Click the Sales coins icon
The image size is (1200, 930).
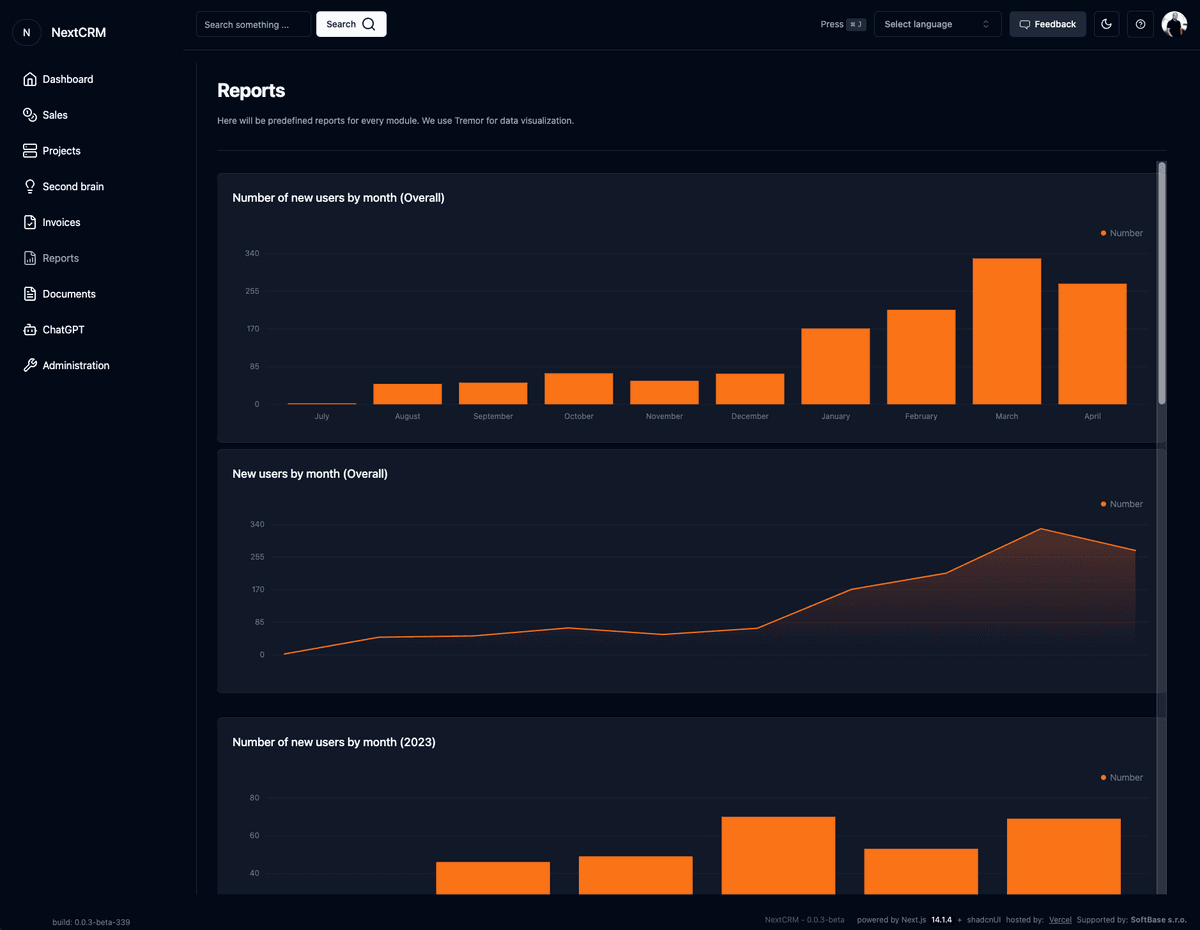point(30,115)
